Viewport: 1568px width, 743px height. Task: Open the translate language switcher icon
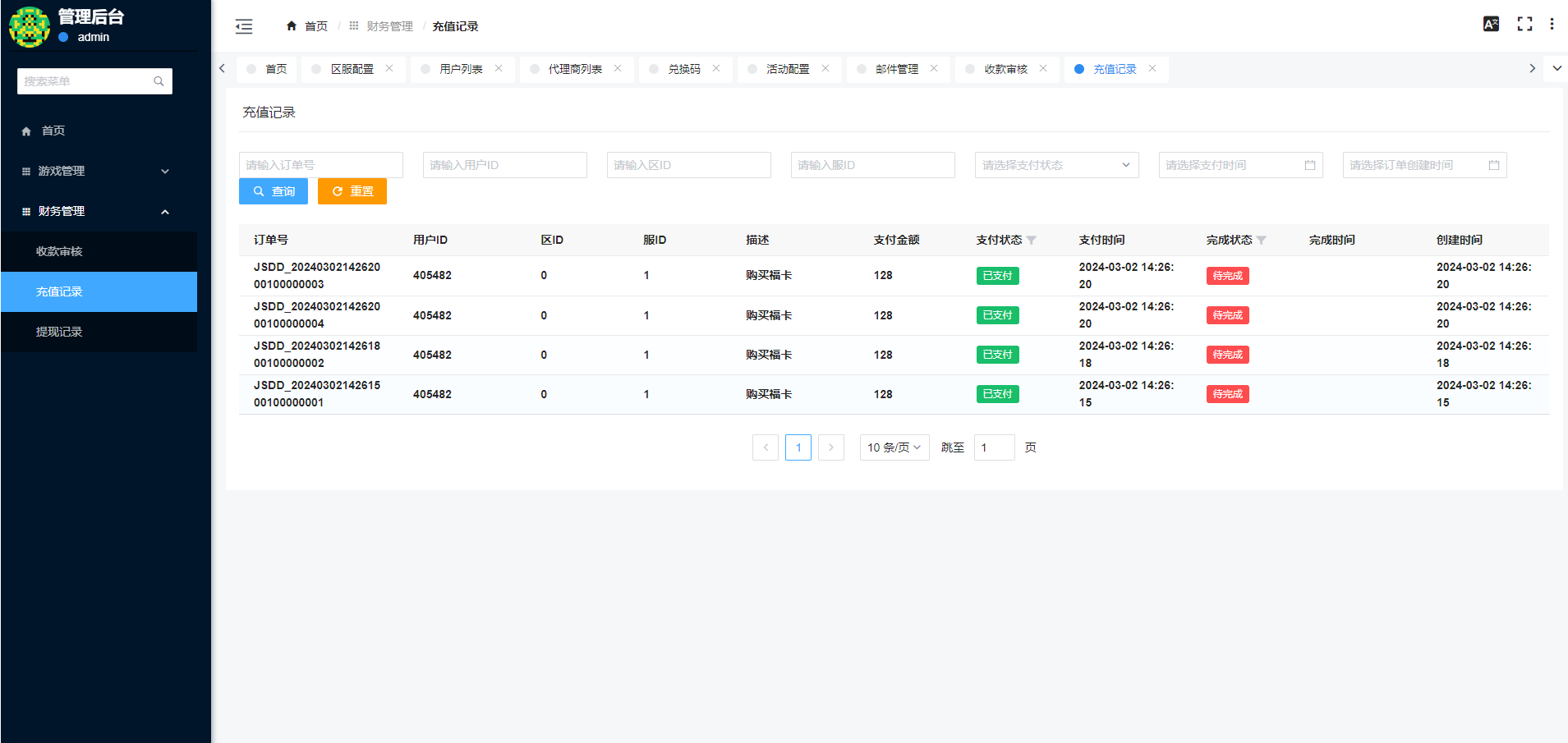click(1492, 23)
